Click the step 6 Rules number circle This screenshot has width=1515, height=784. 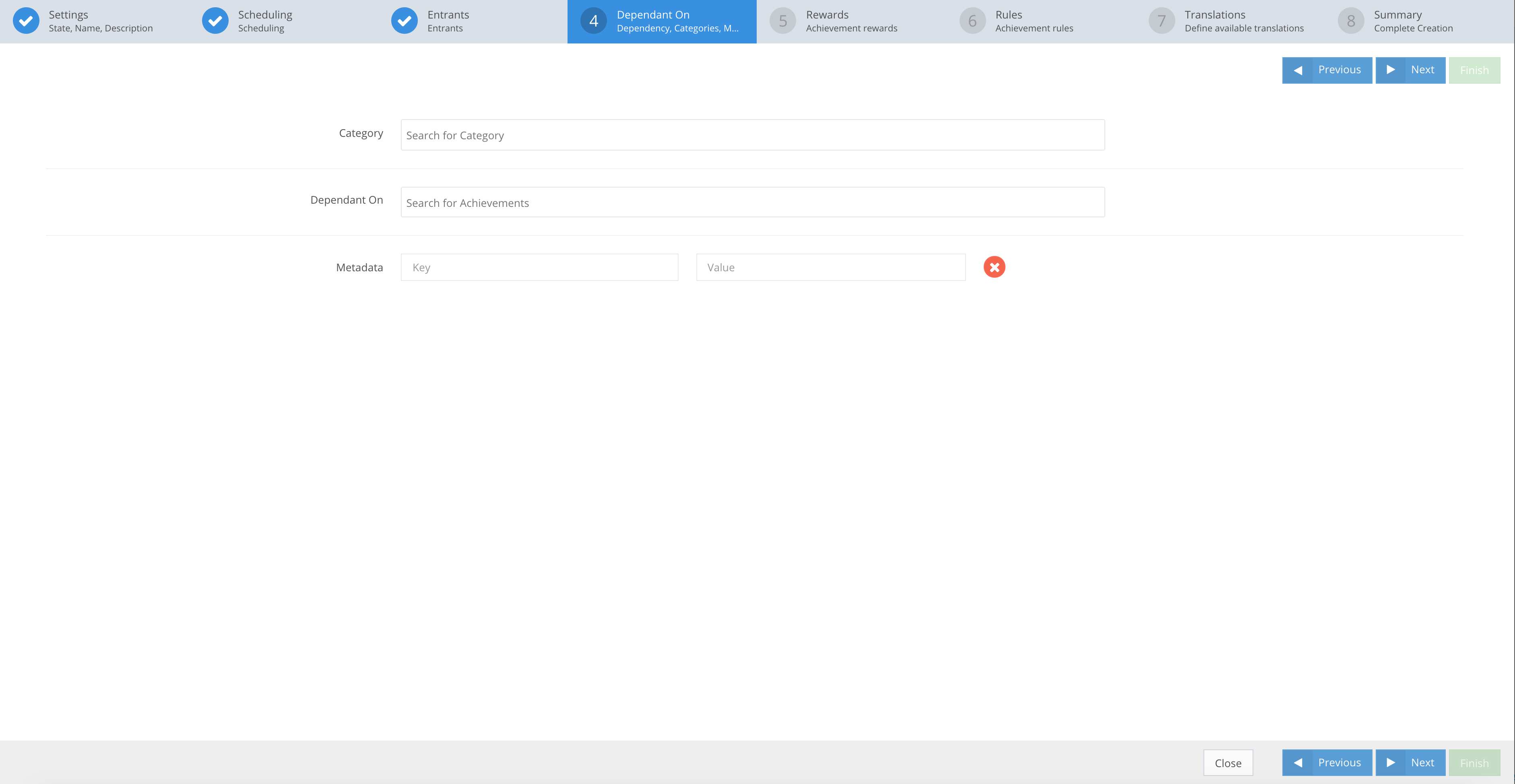[x=972, y=21]
